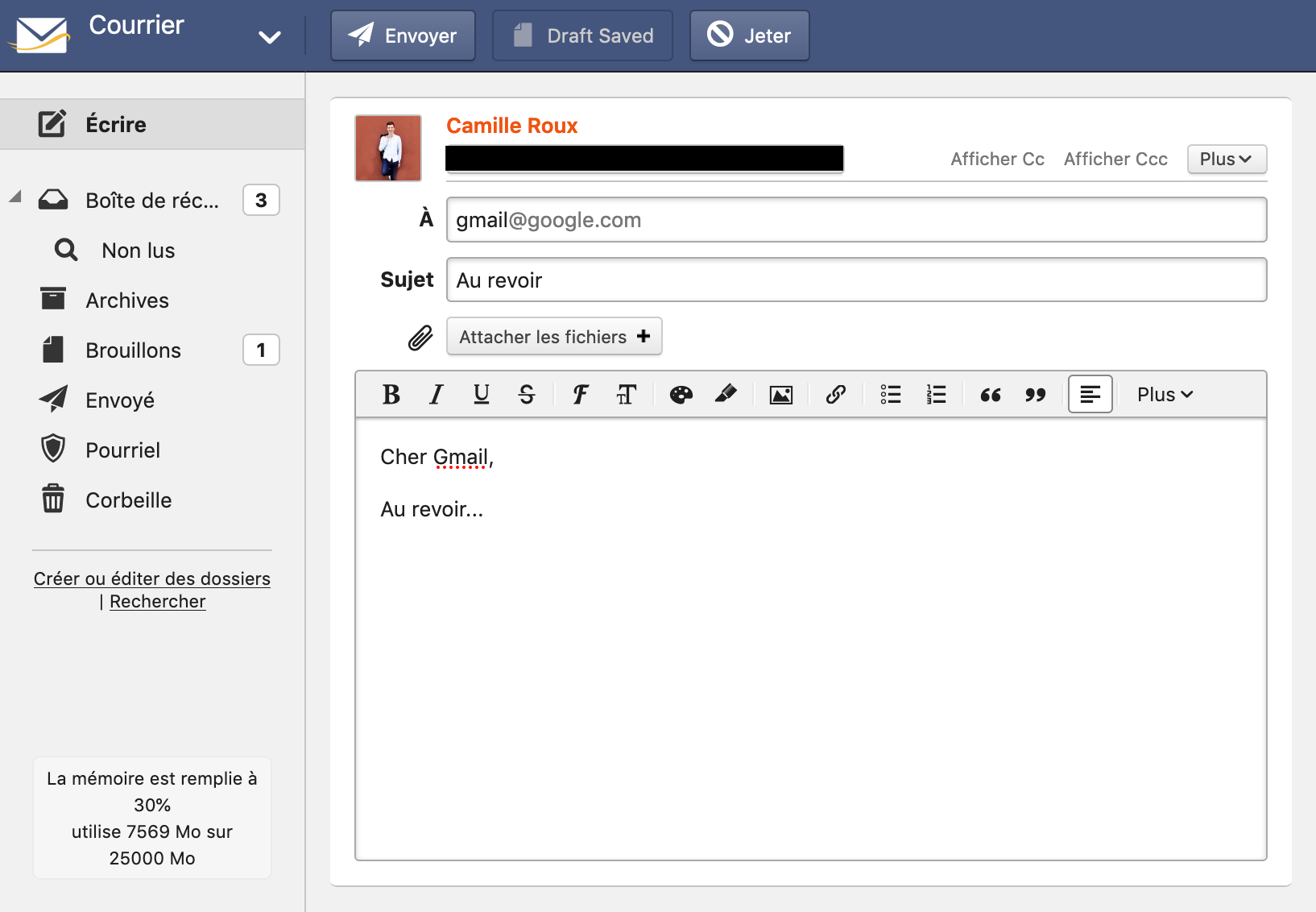
Task: Apply italic formatting
Action: [x=437, y=394]
